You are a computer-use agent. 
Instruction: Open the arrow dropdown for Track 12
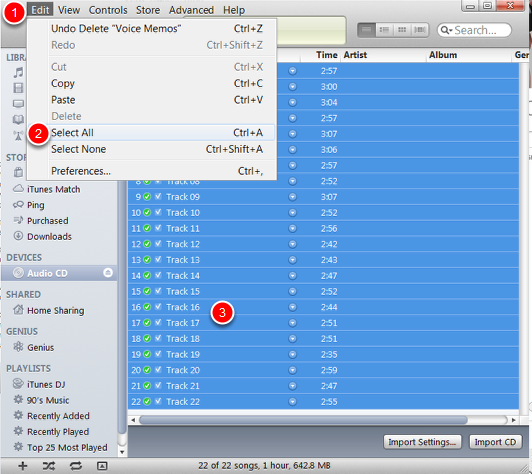pyautogui.click(x=292, y=244)
